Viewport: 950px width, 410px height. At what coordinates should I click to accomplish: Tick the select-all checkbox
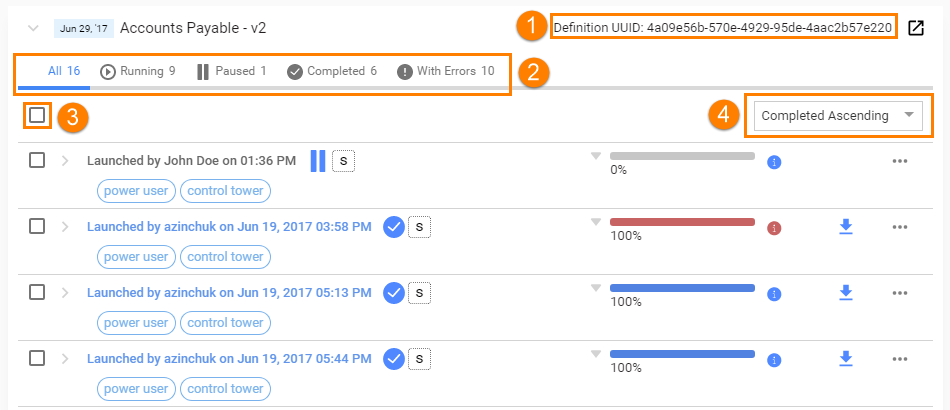tap(37, 115)
